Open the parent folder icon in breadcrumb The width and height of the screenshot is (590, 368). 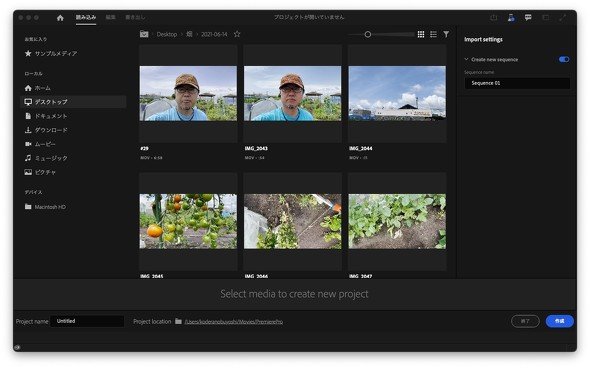tap(144, 34)
